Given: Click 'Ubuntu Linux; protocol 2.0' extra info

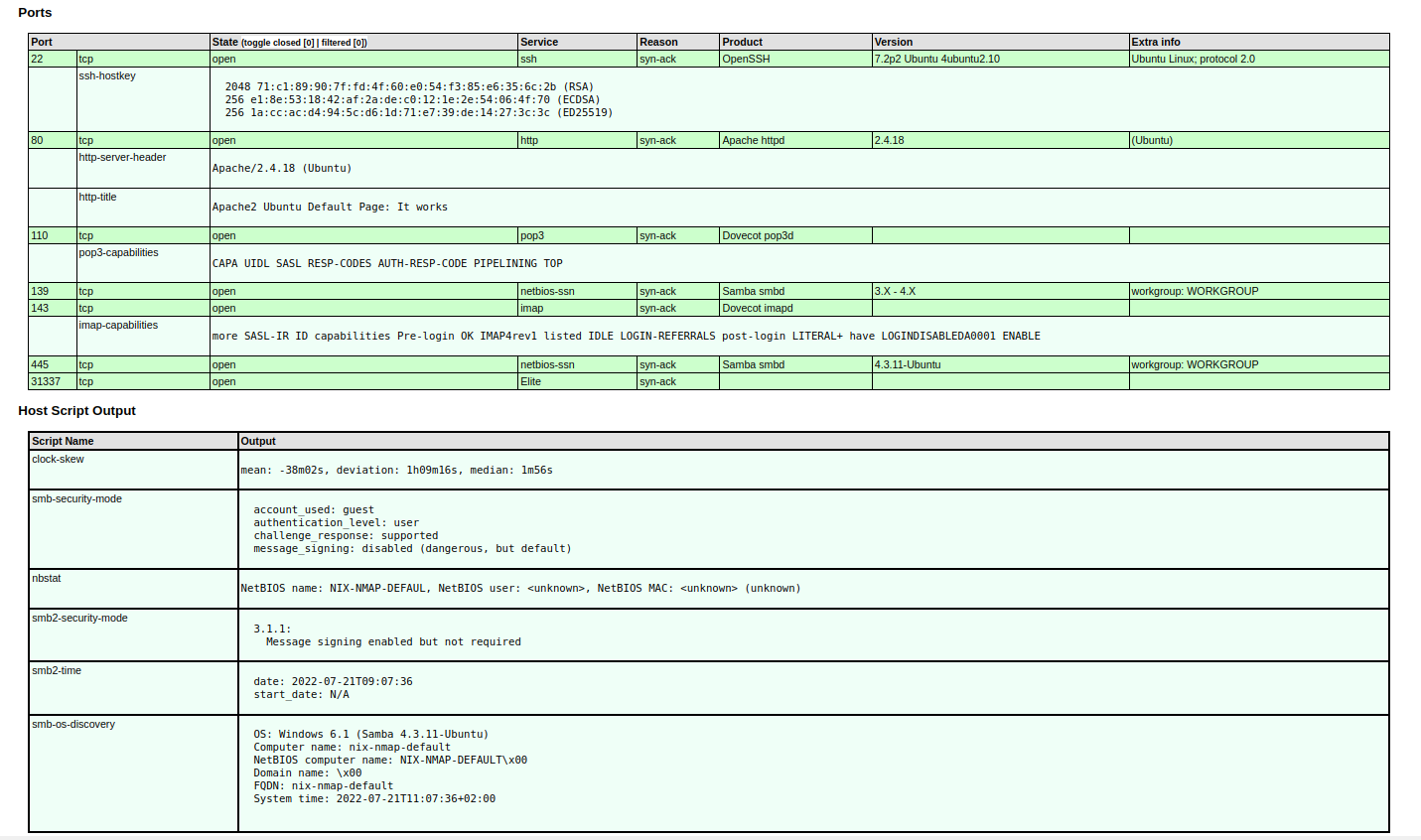Looking at the screenshot, I should 1259,59.
